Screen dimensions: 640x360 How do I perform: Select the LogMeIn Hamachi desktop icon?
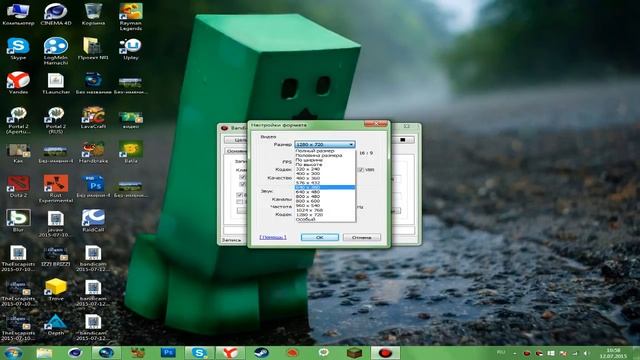(x=56, y=51)
